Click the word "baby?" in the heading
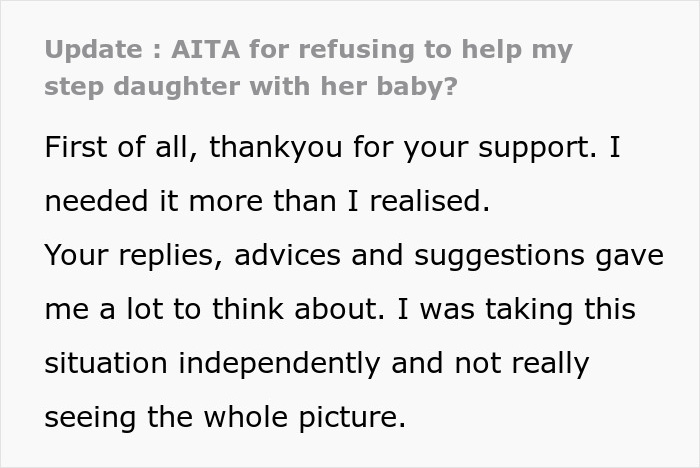700x468 pixels. (417, 87)
